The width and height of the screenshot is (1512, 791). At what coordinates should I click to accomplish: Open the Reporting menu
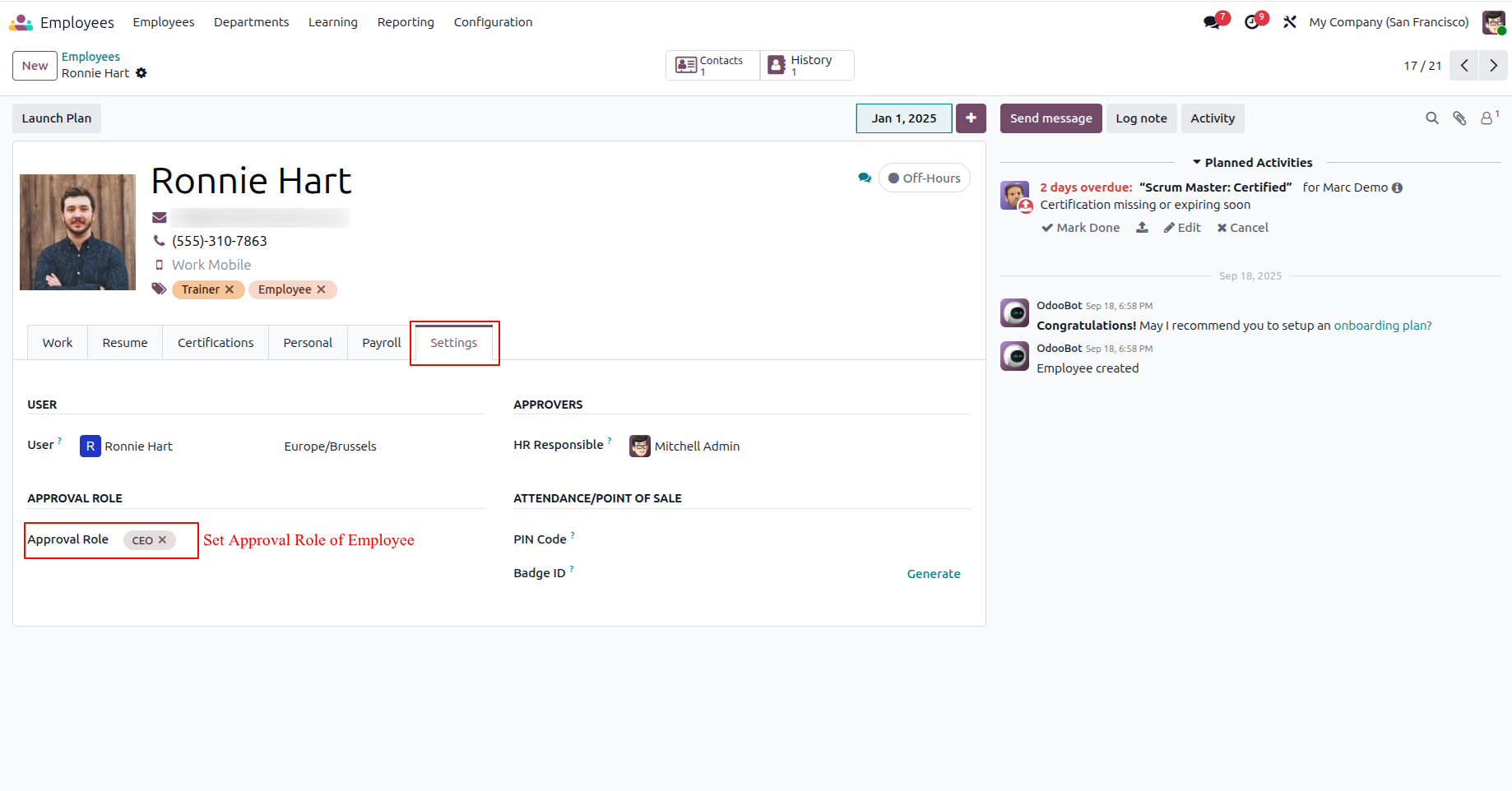click(x=406, y=22)
